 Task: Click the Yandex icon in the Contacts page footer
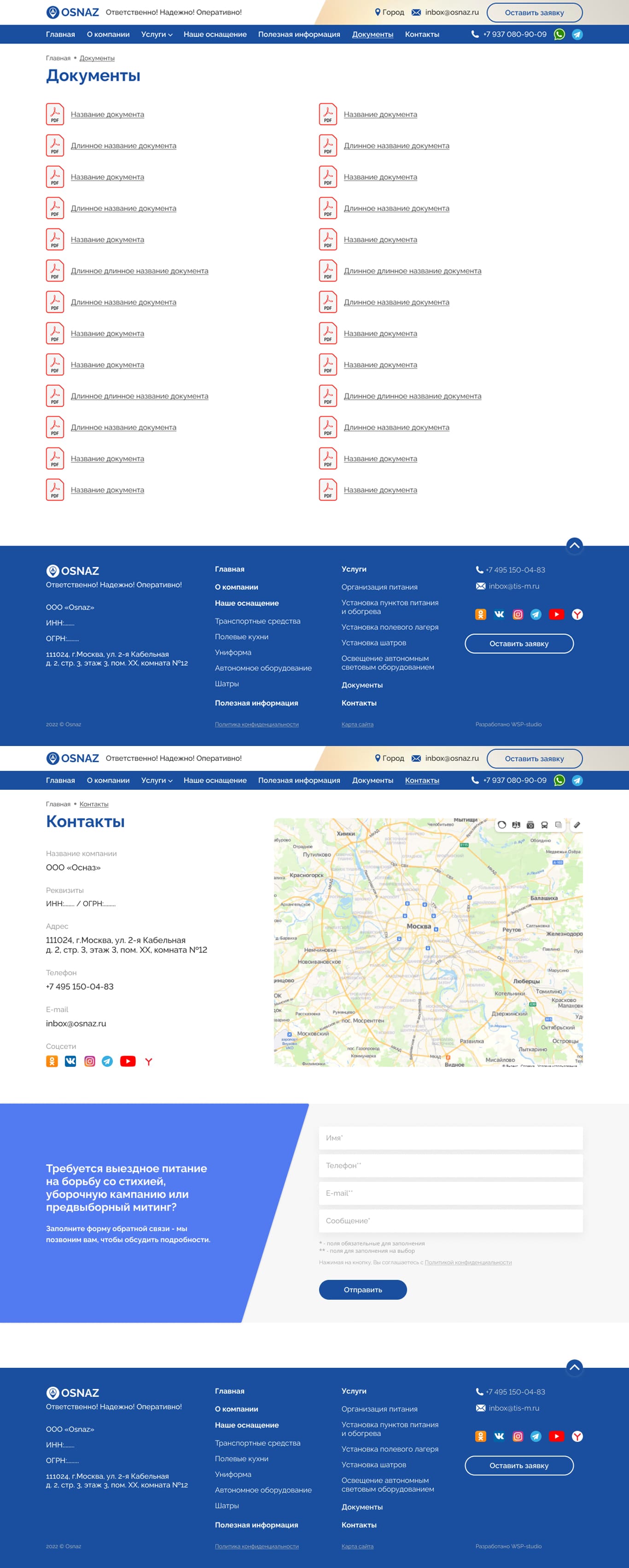[x=577, y=1436]
